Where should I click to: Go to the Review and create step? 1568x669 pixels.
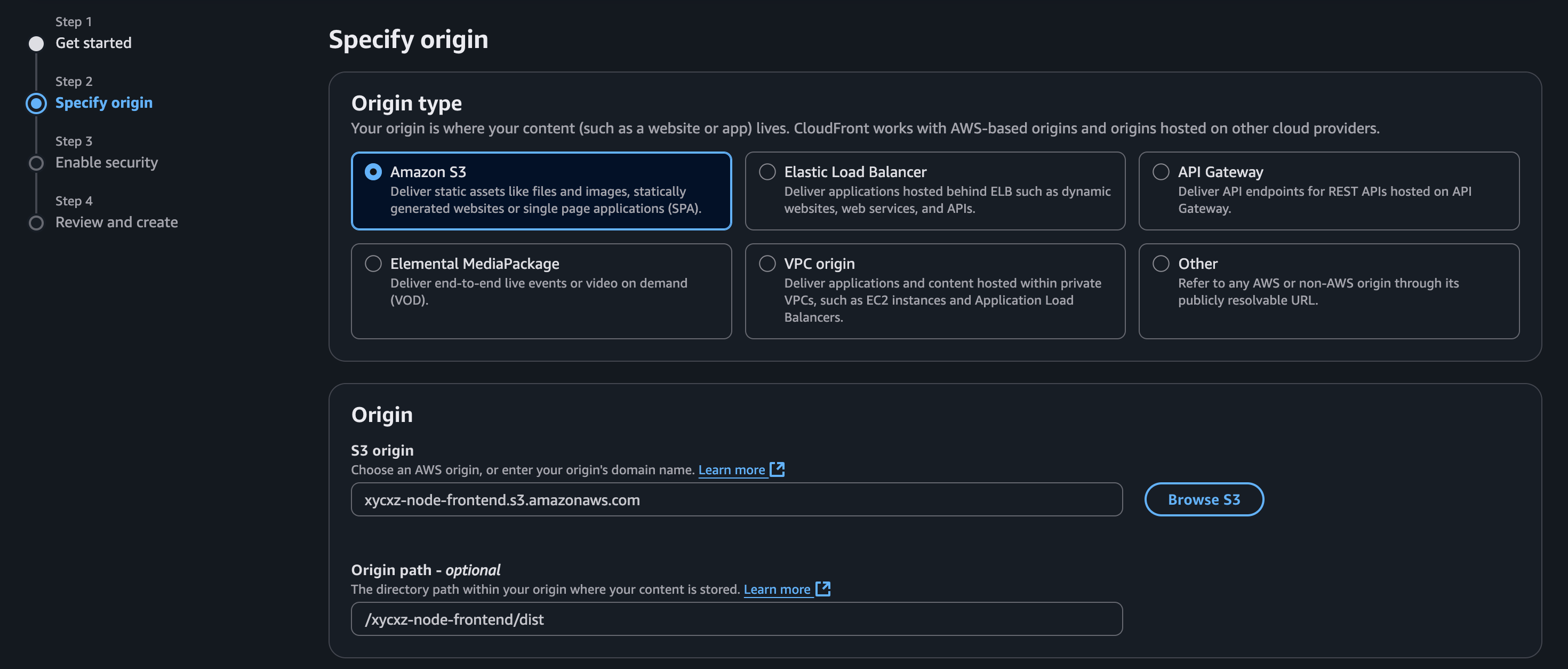(116, 222)
